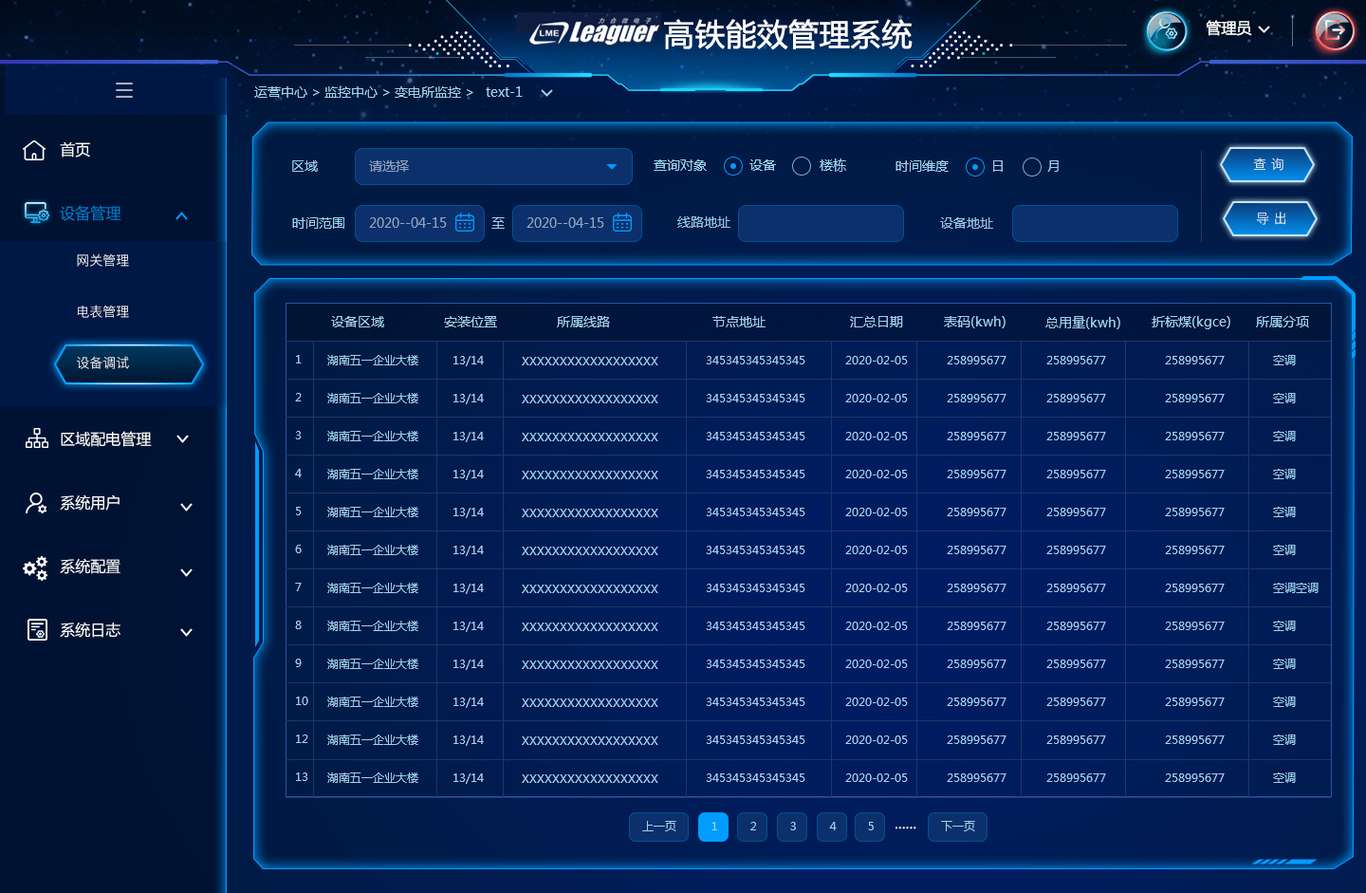Click the 折标煤(kgce) column header
This screenshot has height=893, width=1366.
click(1191, 322)
